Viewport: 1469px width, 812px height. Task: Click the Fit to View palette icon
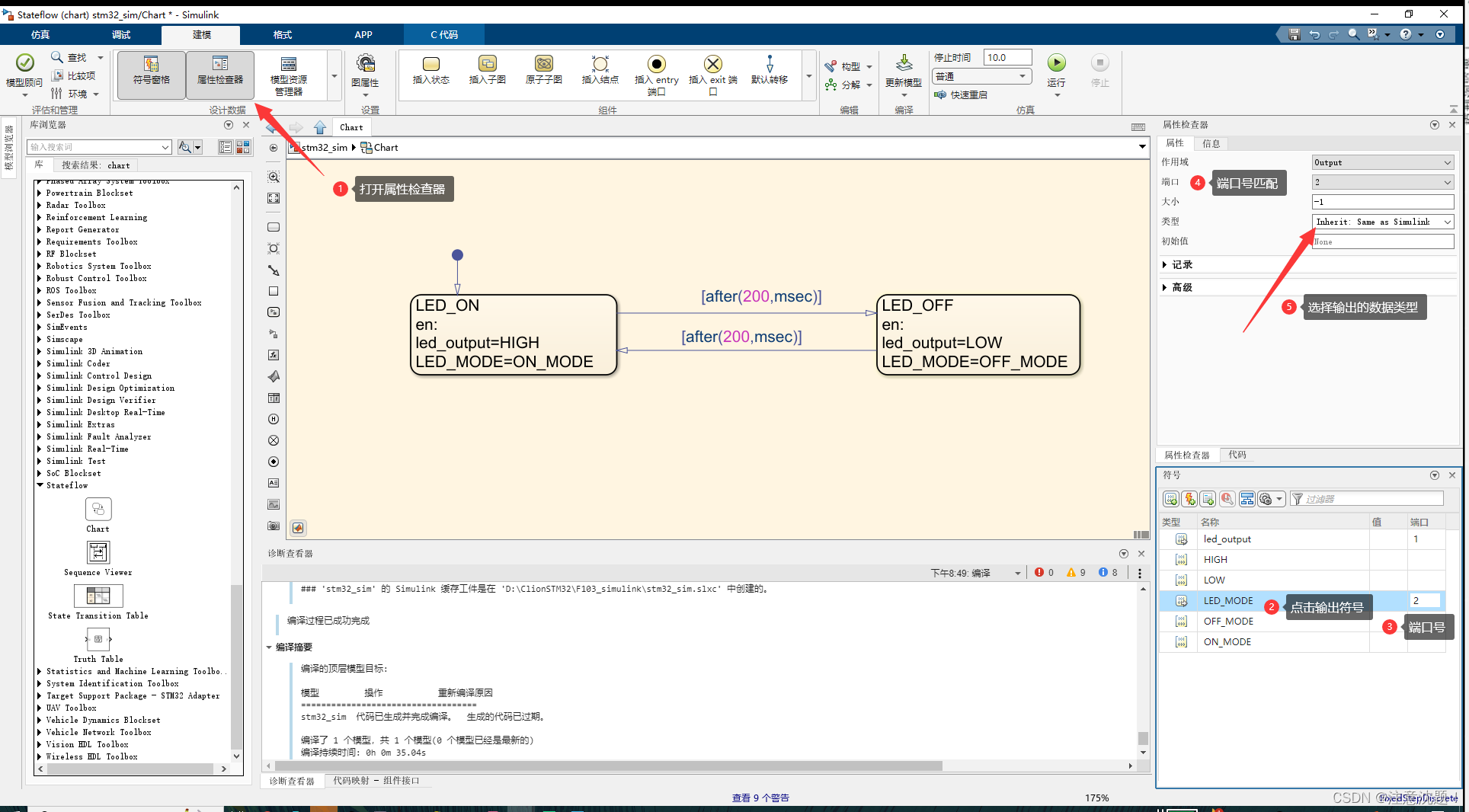click(x=274, y=198)
